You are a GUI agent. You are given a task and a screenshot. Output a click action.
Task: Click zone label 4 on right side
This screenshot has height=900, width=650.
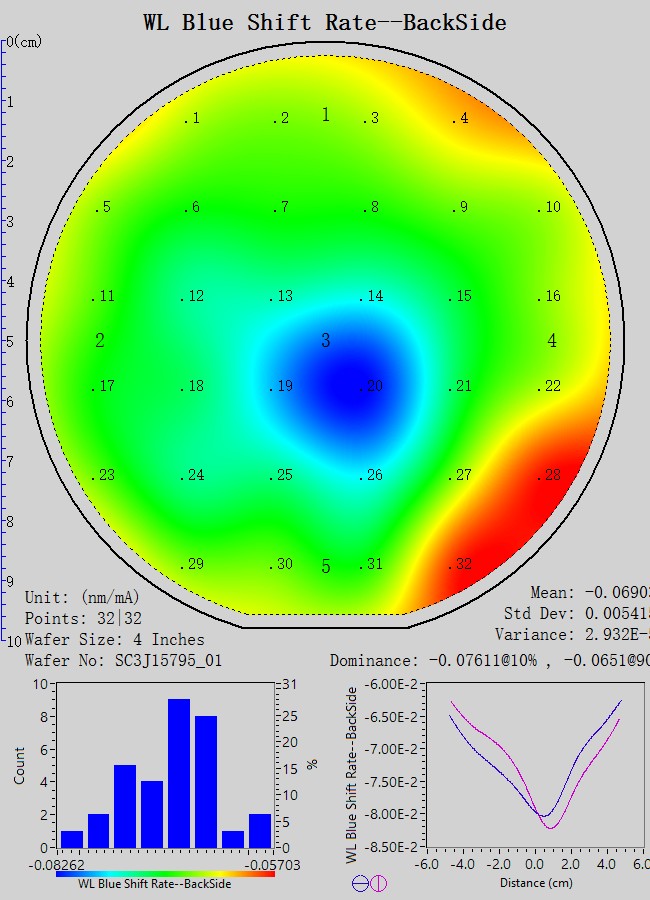[x=552, y=341]
